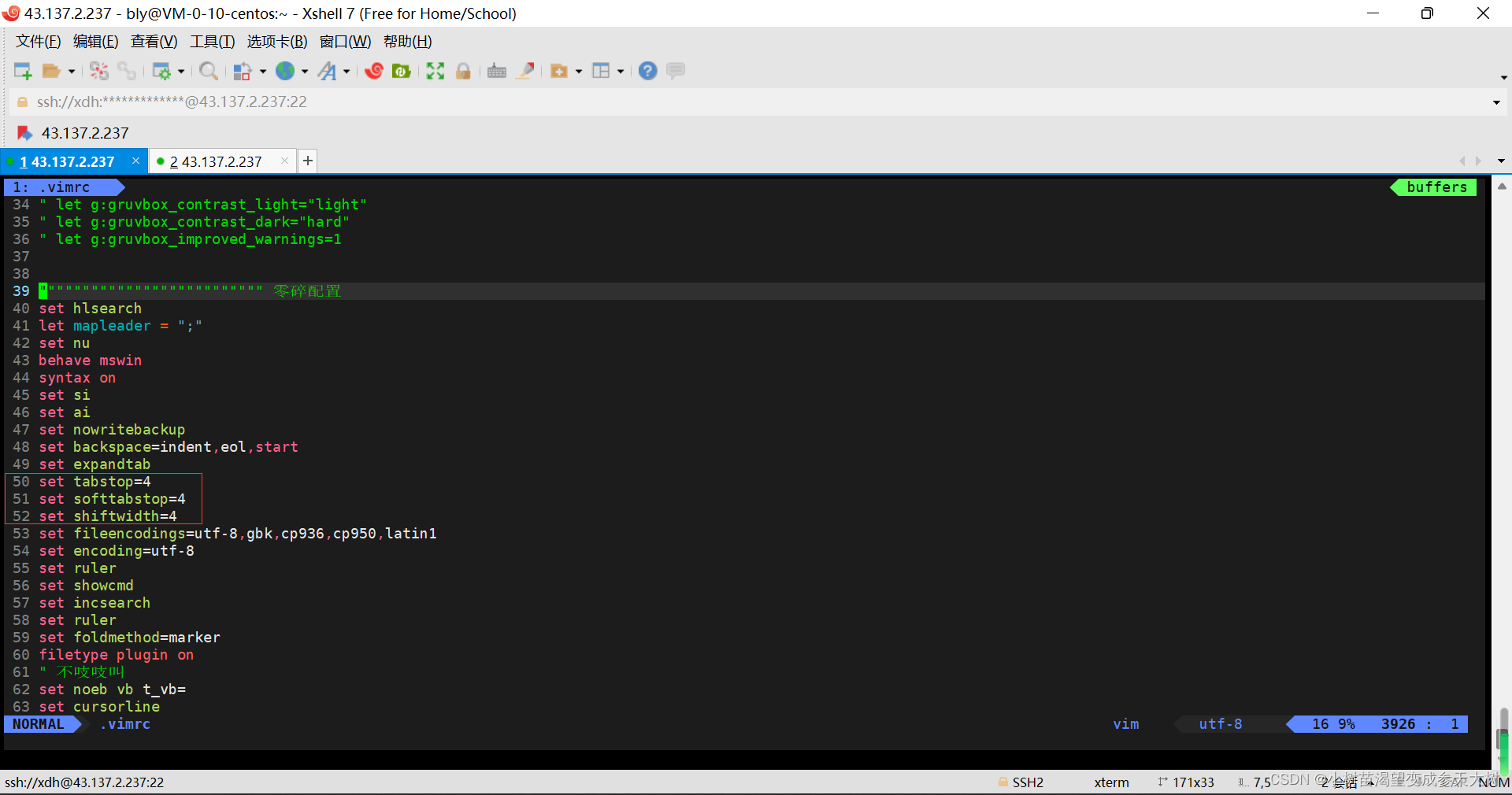Launch Xmanager red swirl icon
Screen dimensions: 1512x795
[374, 71]
